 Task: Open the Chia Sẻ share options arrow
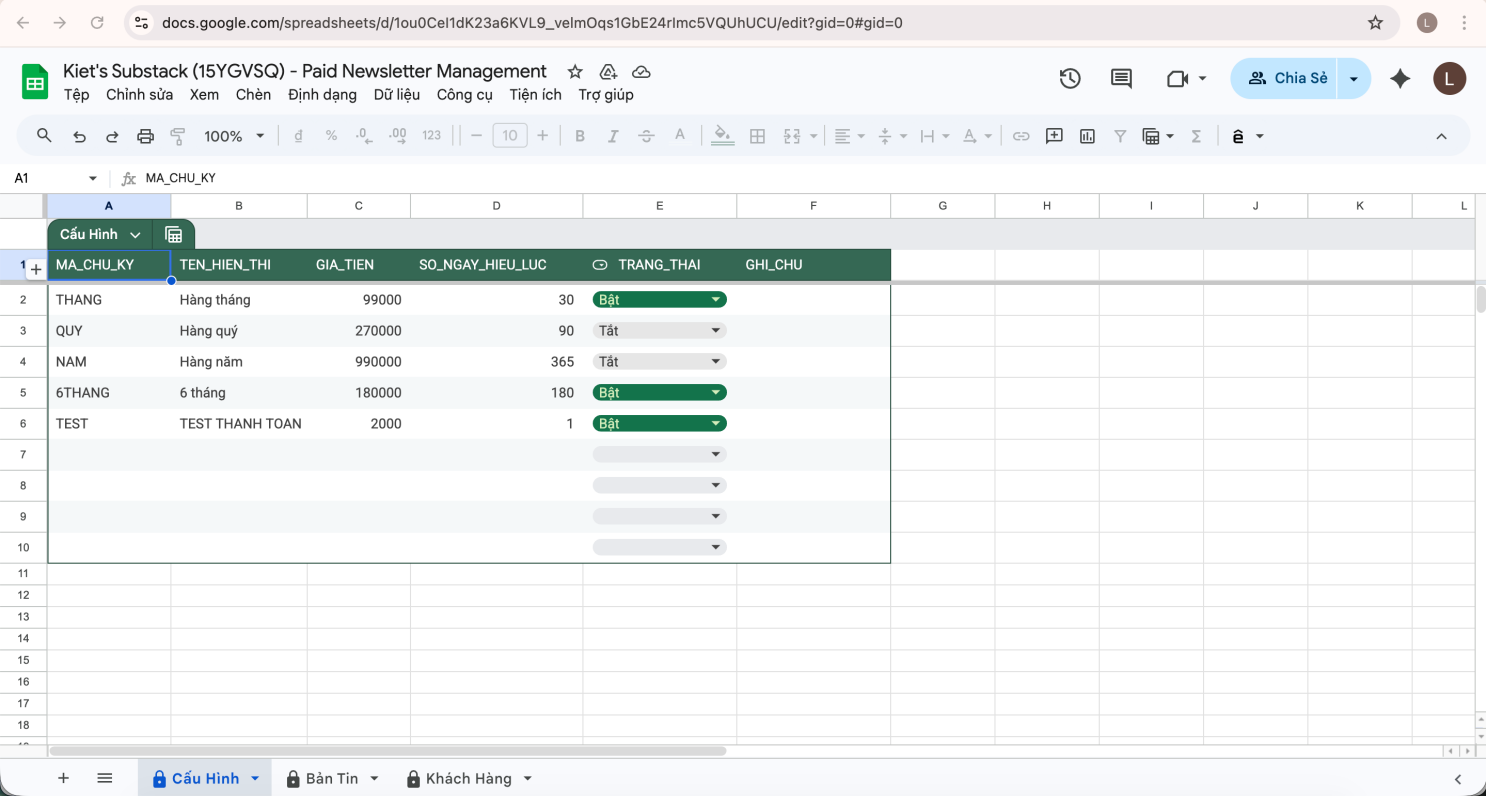tap(1354, 78)
